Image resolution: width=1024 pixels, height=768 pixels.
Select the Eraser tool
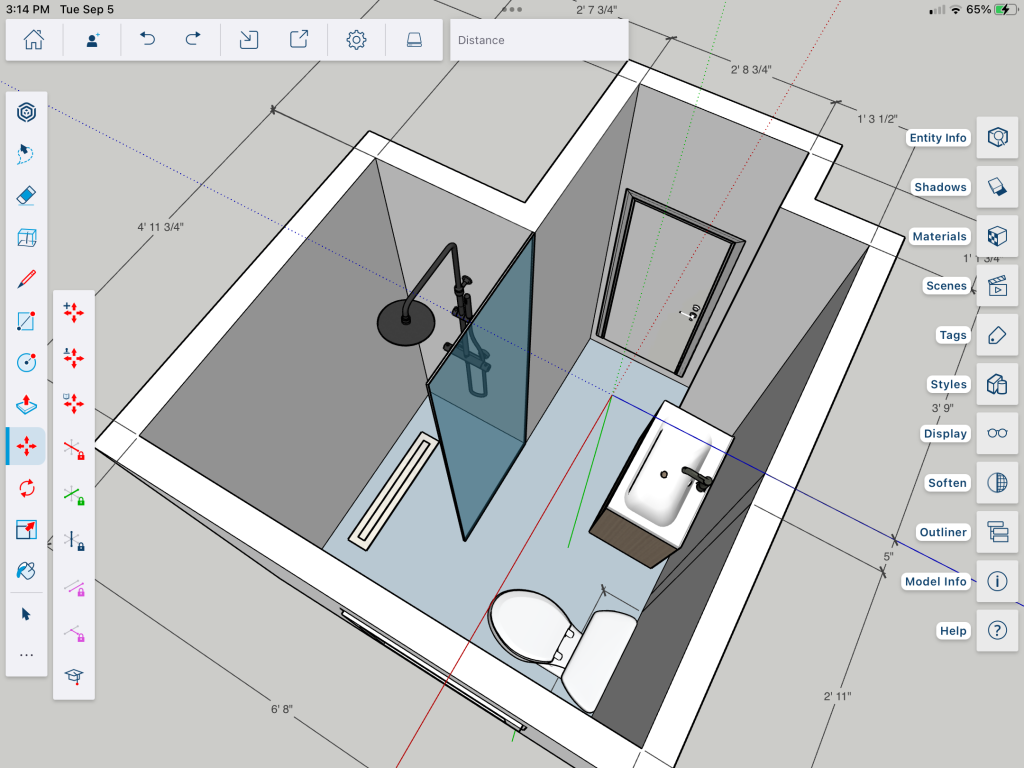click(x=27, y=195)
